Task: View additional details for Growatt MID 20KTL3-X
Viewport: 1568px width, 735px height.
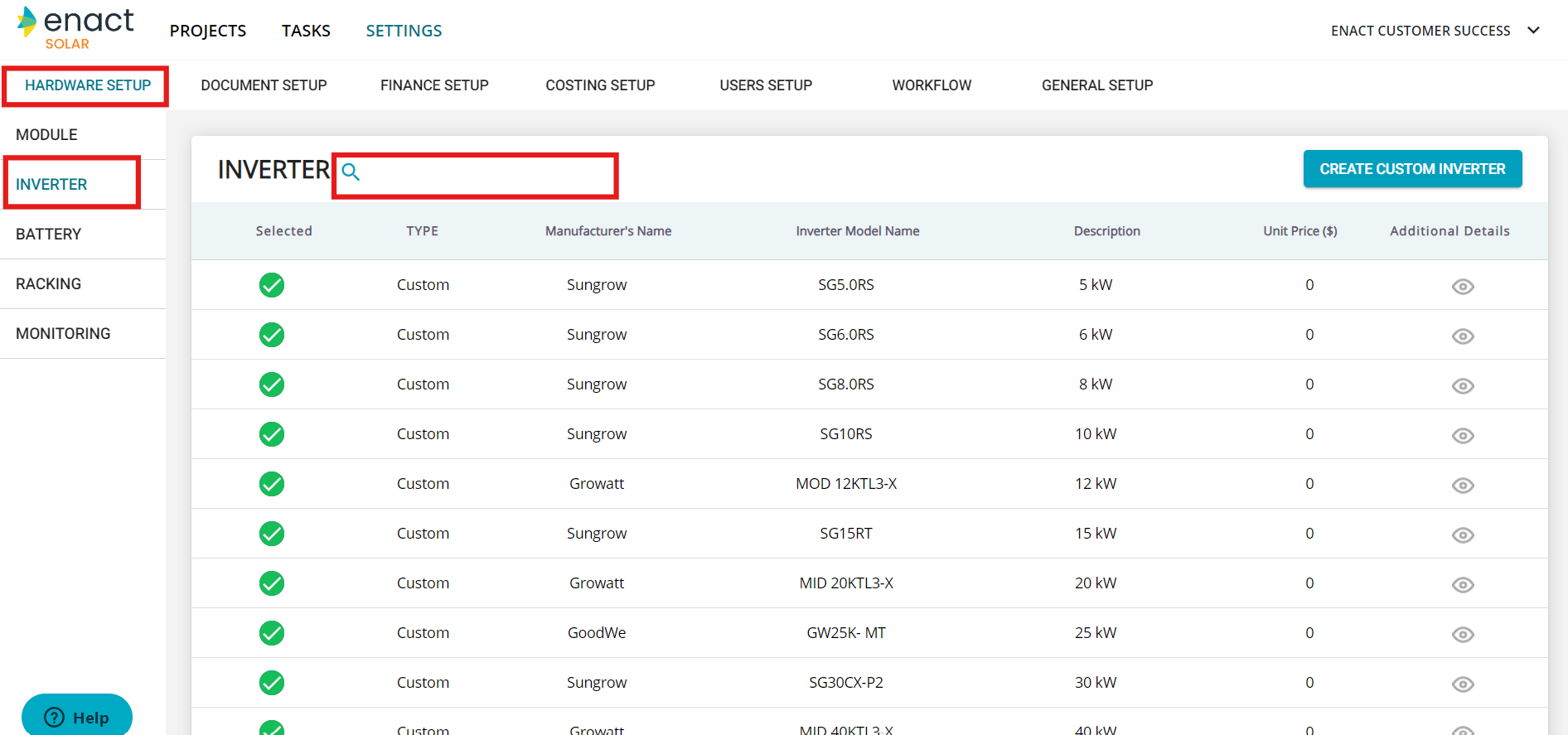Action: 1463,585
